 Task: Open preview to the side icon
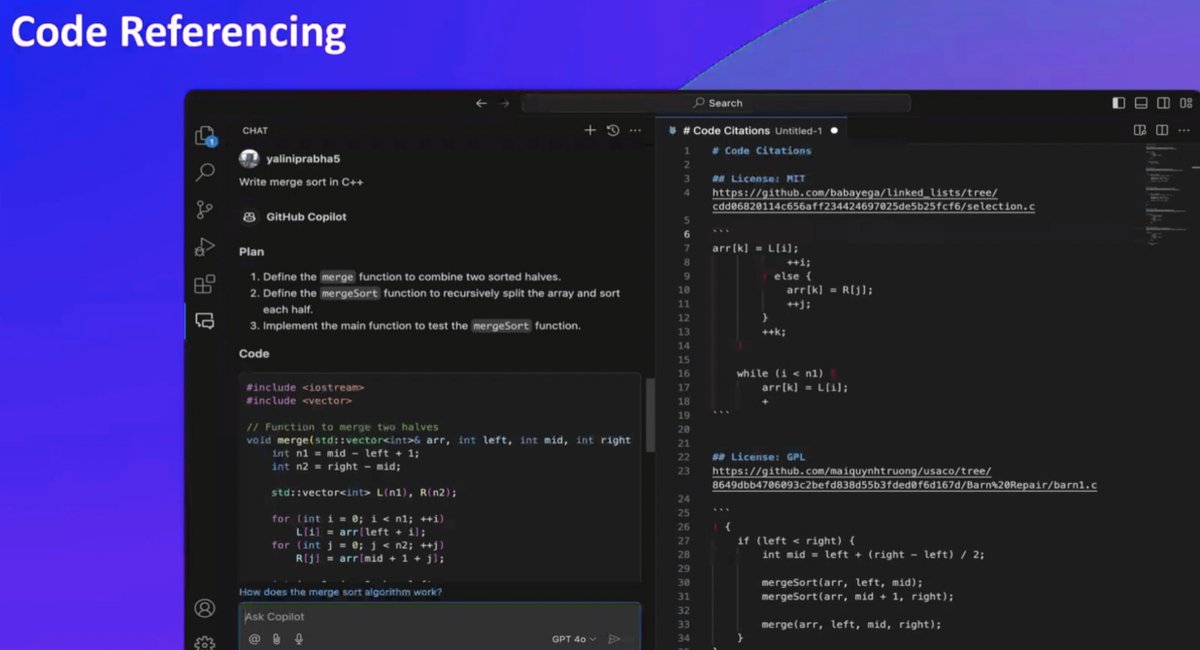pos(1139,130)
